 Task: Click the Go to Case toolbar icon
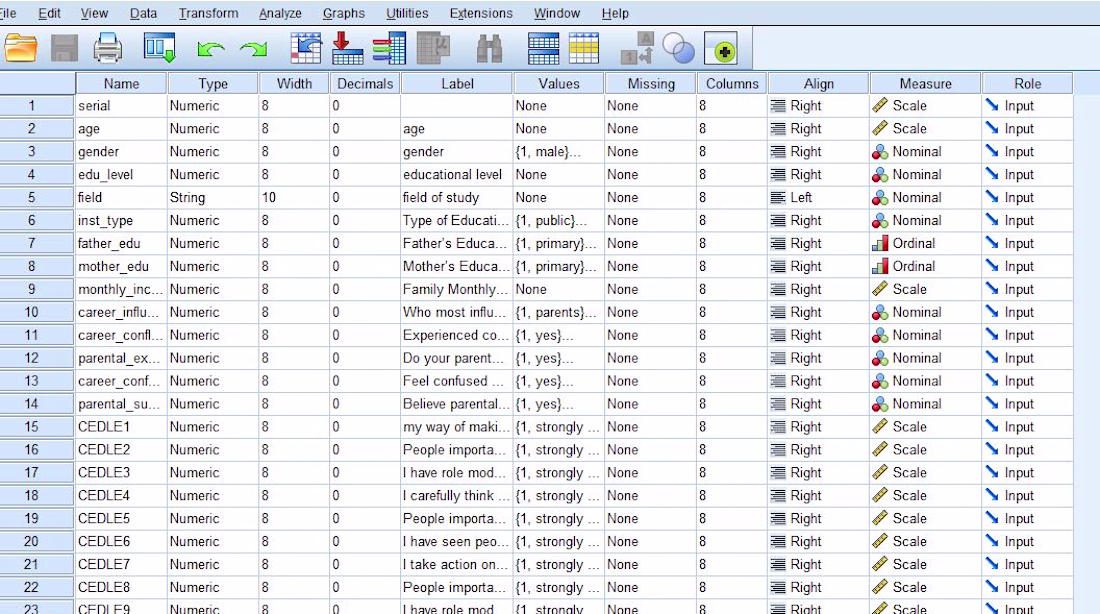pos(306,48)
